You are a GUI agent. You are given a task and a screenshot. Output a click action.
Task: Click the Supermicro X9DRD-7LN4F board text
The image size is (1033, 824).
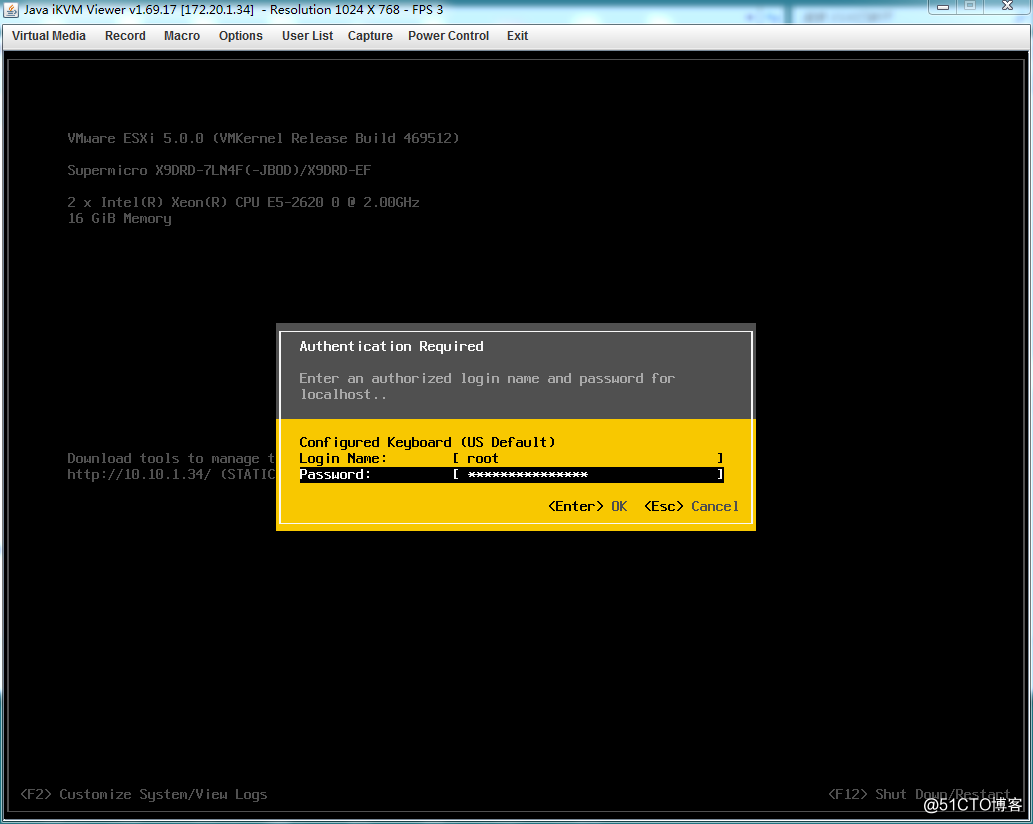(x=219, y=171)
